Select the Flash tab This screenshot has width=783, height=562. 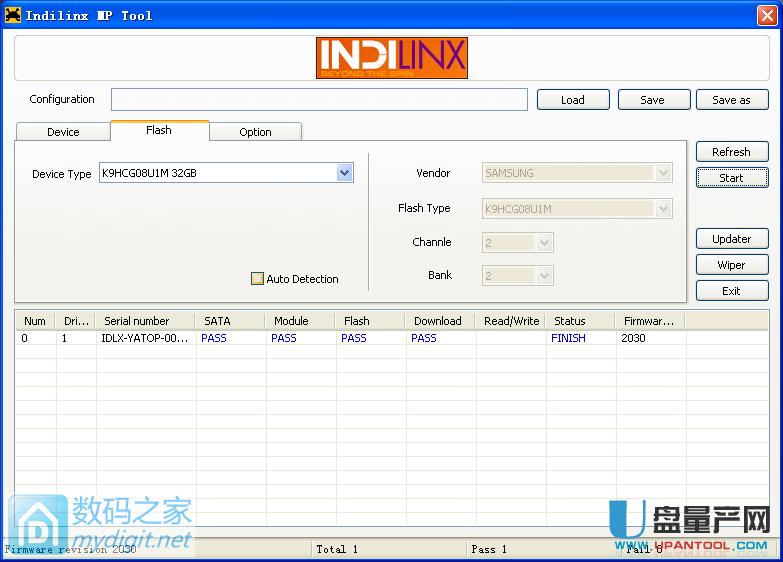click(159, 130)
